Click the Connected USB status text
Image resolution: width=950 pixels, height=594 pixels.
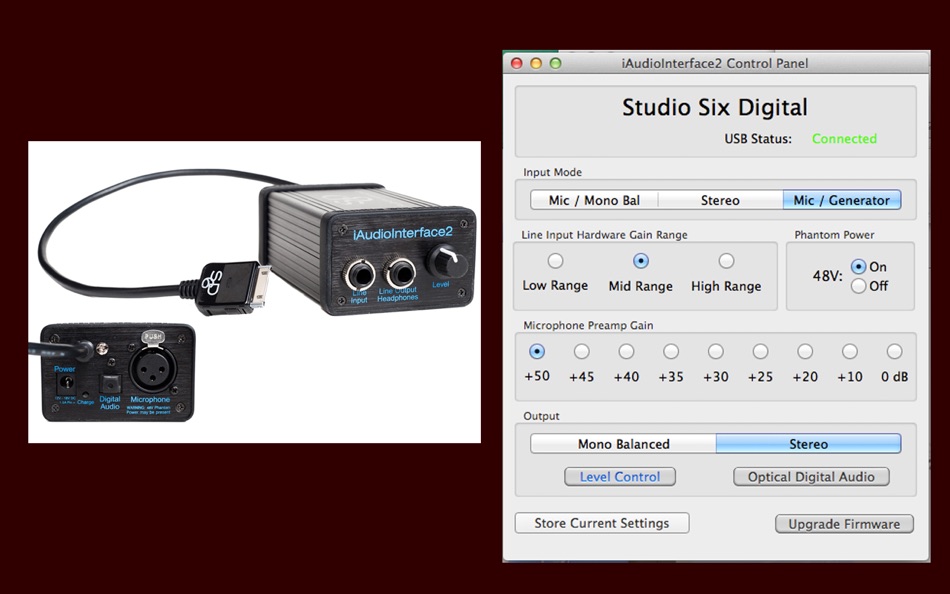[844, 139]
